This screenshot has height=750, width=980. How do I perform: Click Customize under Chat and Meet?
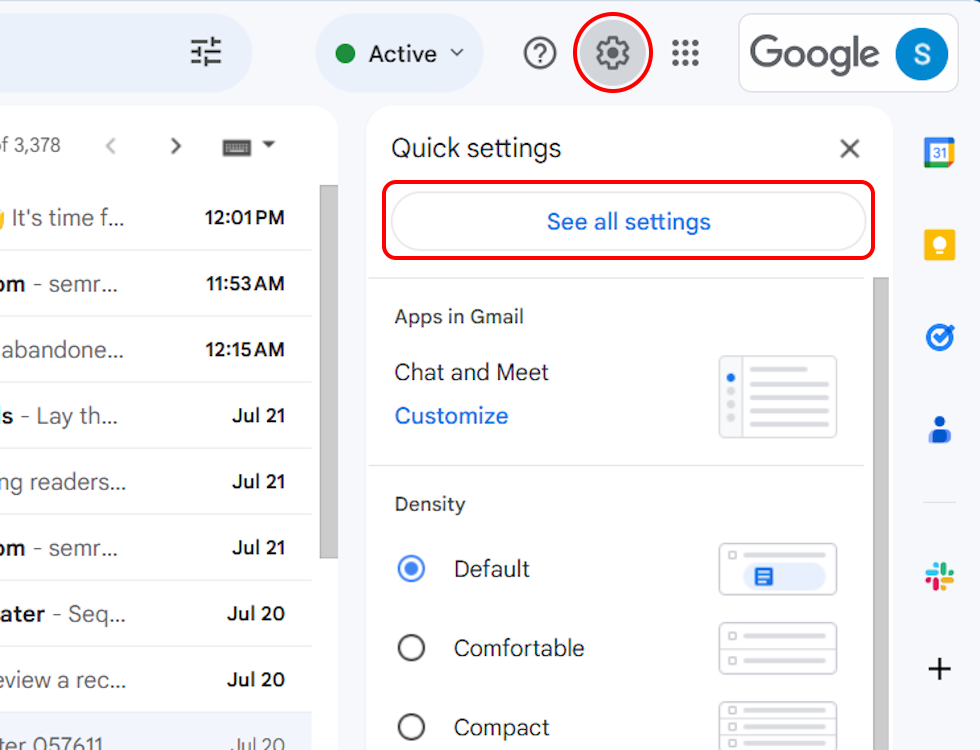point(451,415)
